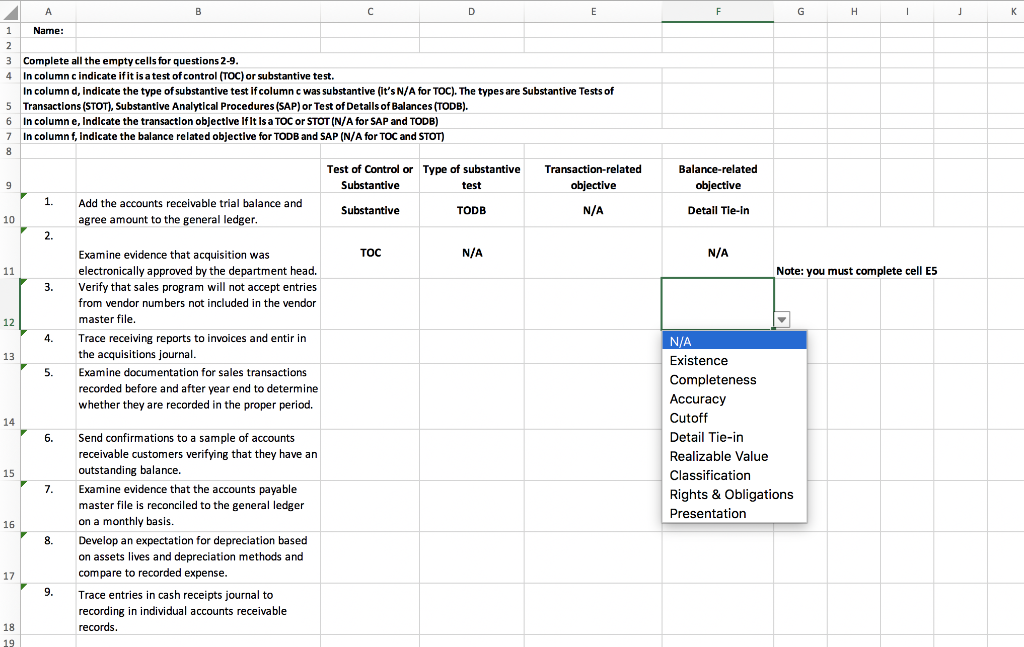
Task: Click the green Excel sheet corner marker in row 12
Action: tap(21, 282)
